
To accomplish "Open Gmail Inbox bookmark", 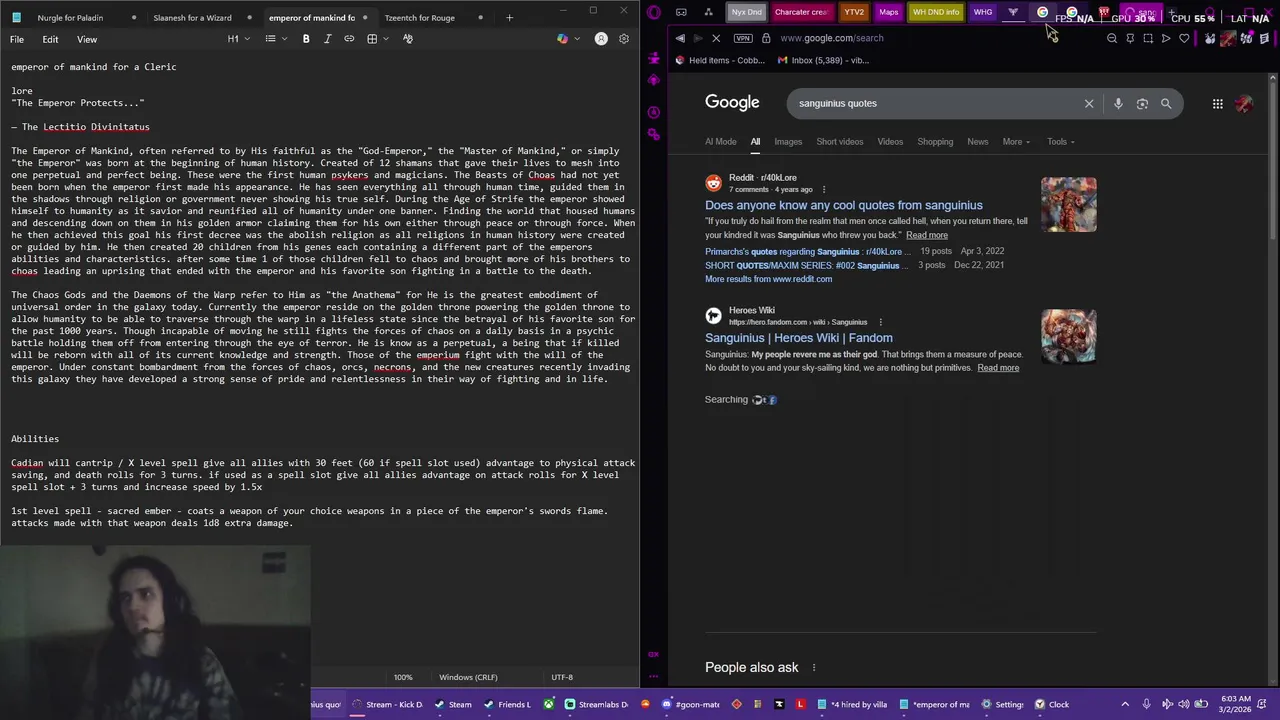I will click(824, 60).
